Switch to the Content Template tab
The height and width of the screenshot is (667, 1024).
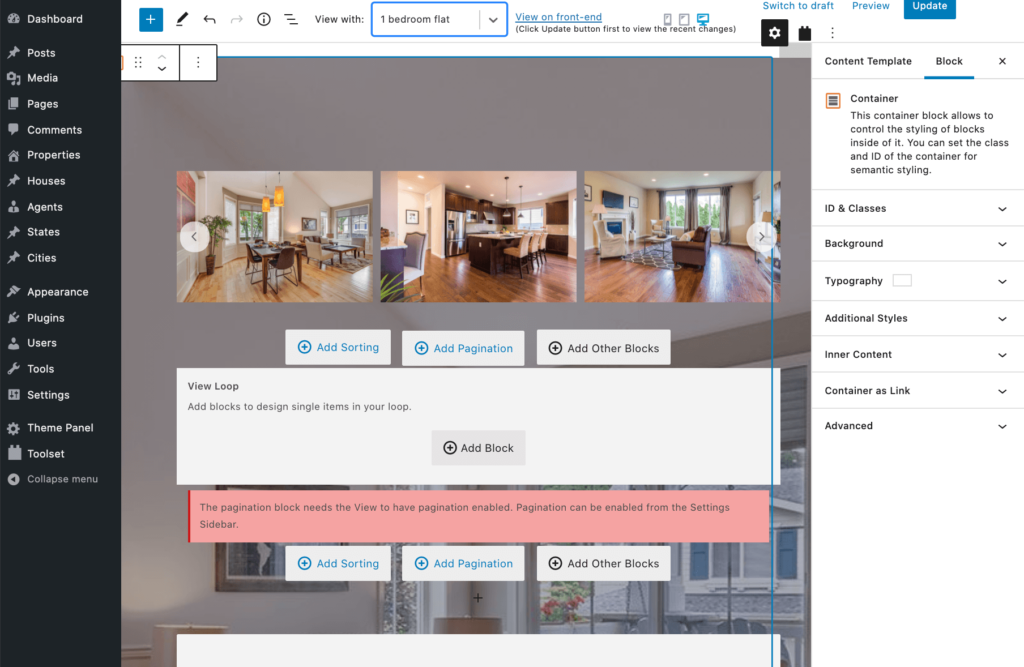(x=868, y=61)
